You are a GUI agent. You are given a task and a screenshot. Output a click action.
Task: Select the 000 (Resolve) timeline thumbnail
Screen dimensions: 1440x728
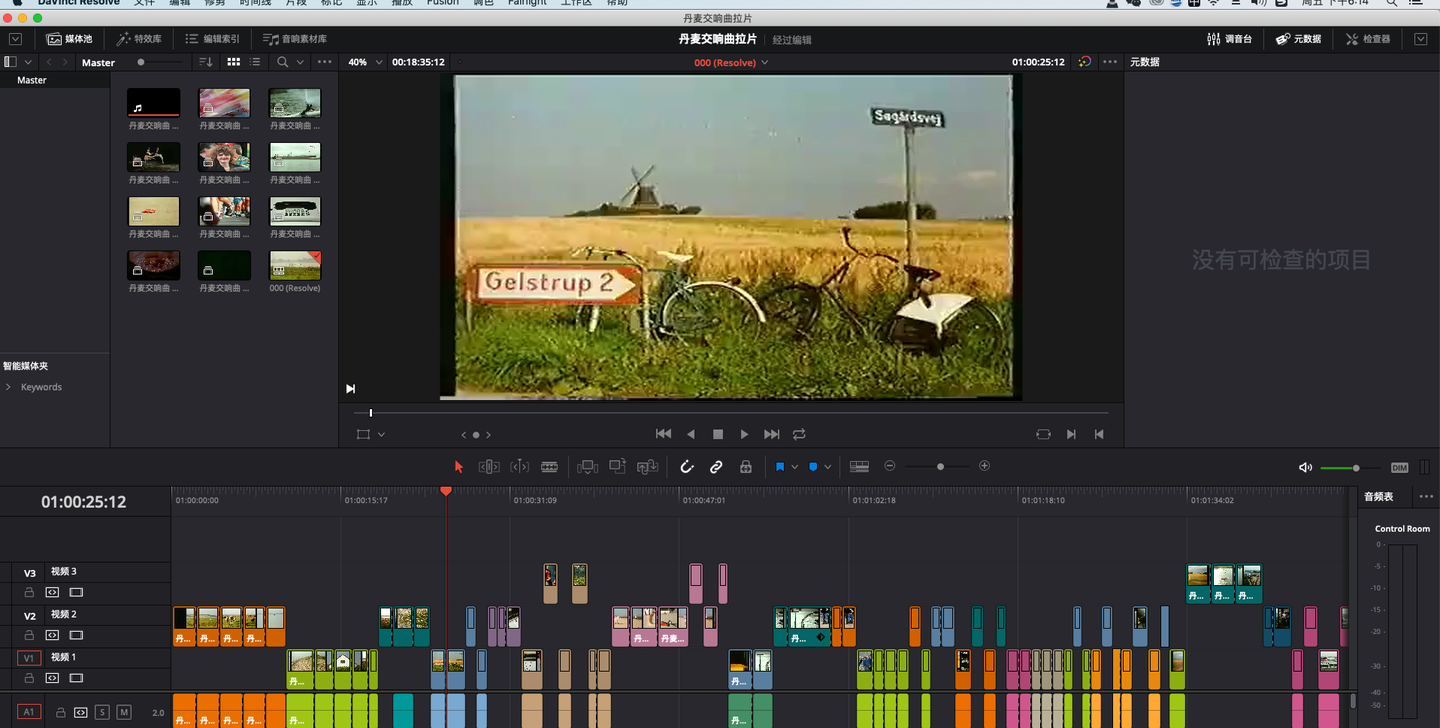[295, 265]
